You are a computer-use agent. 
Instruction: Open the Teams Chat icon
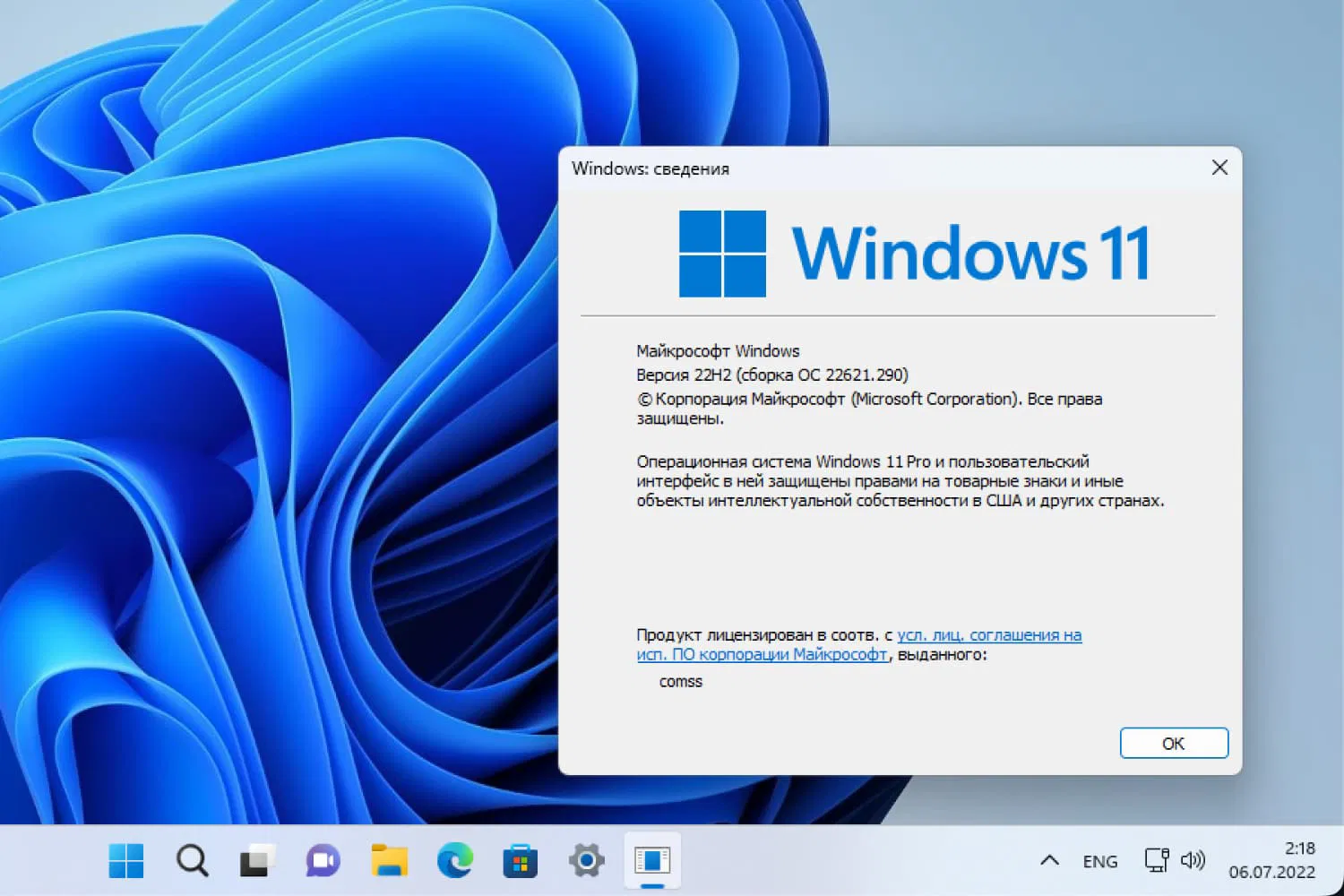pos(322,860)
